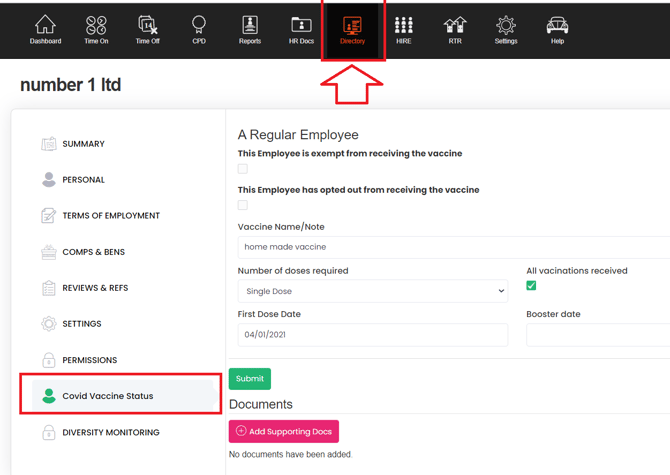Expand the Number of doses required dropdown
670x475 pixels.
[372, 291]
